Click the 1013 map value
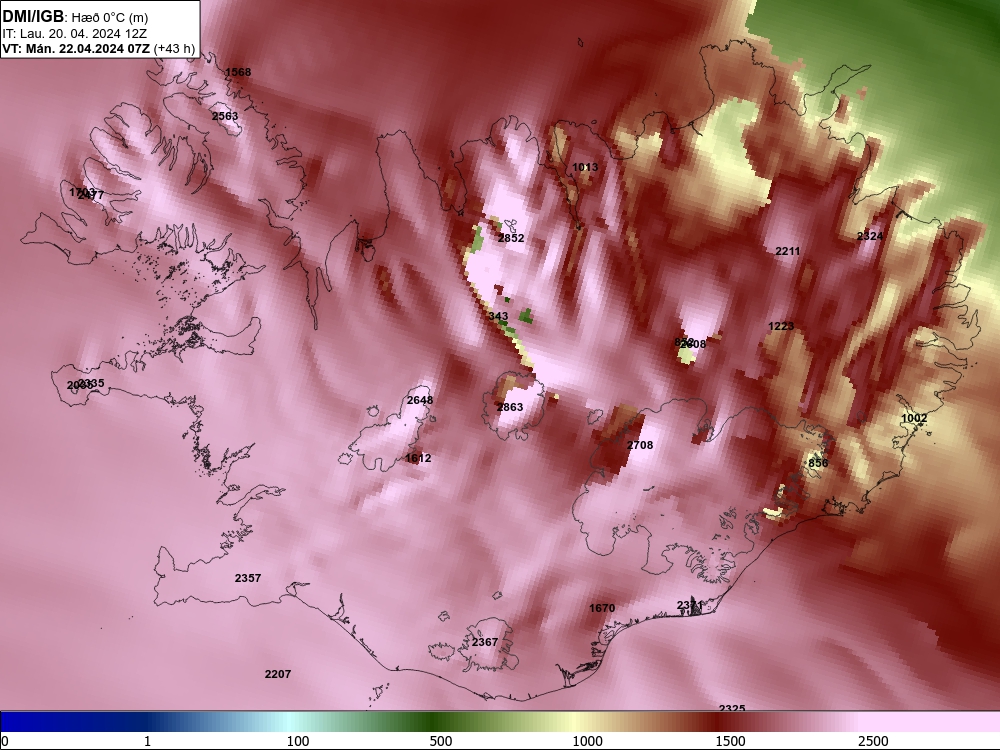Image resolution: width=1000 pixels, height=750 pixels. [585, 167]
